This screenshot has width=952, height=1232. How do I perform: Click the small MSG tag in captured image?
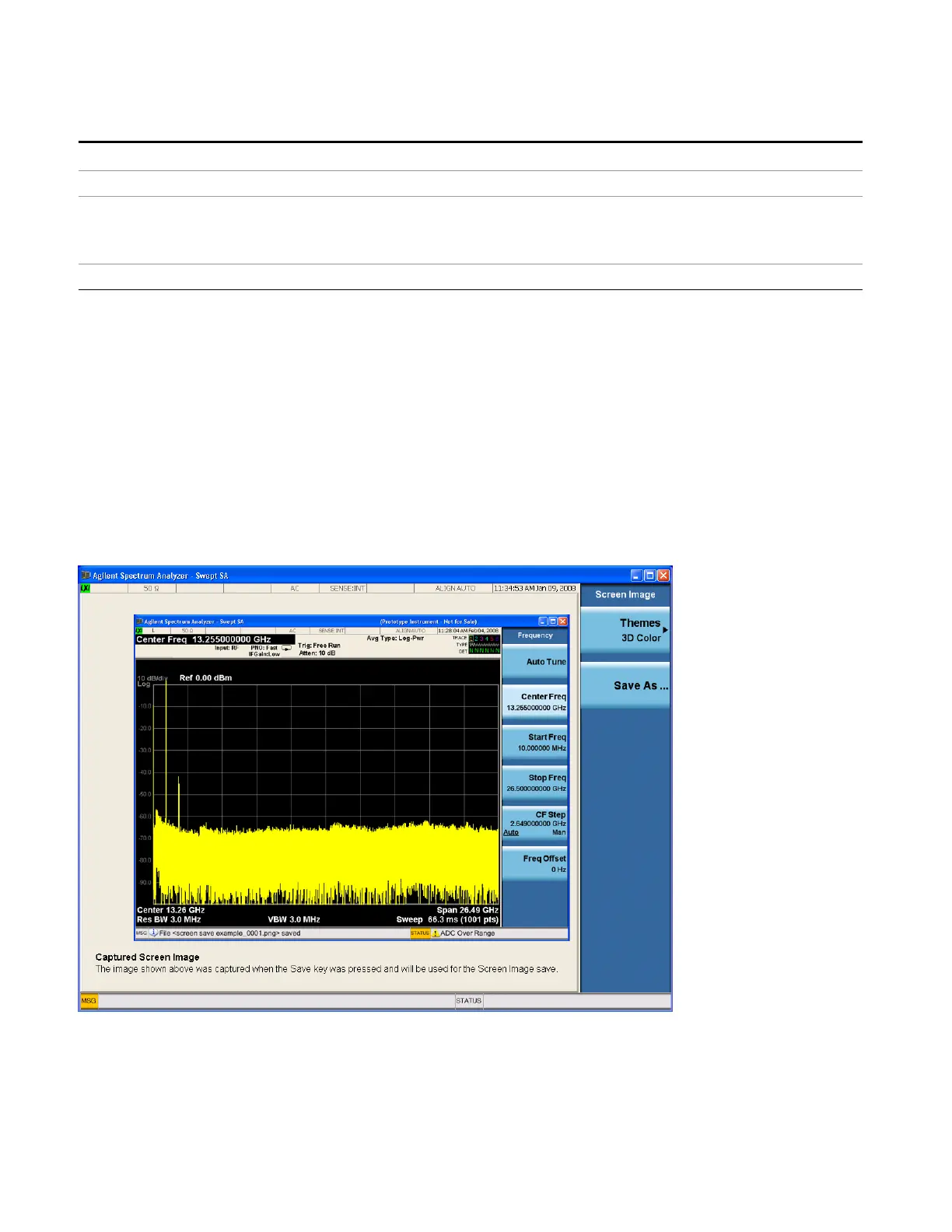[x=142, y=933]
